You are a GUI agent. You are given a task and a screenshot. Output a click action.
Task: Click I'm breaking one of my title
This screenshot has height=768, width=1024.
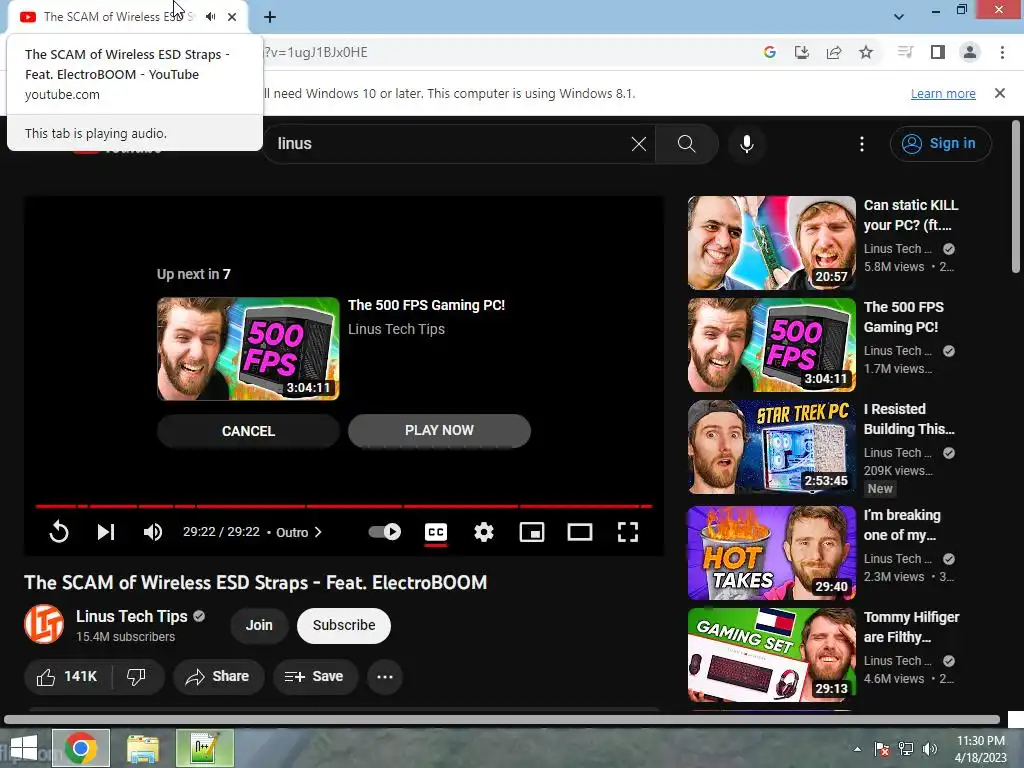903,525
